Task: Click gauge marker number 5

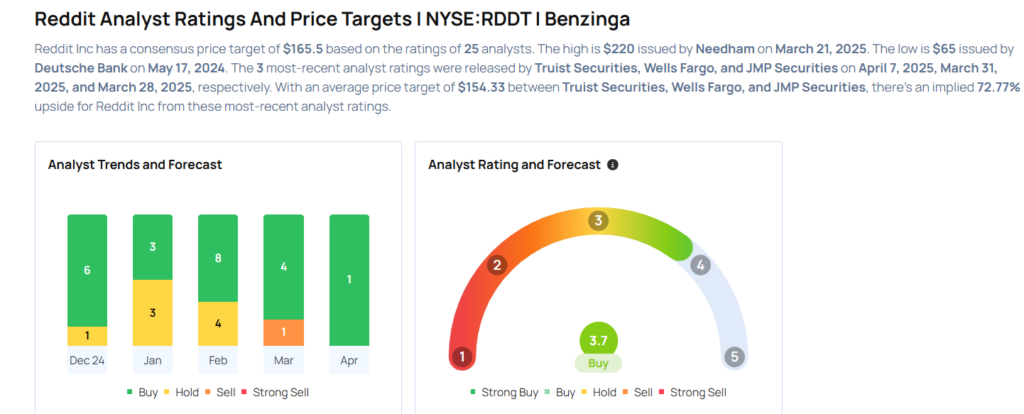Action: click(x=736, y=356)
